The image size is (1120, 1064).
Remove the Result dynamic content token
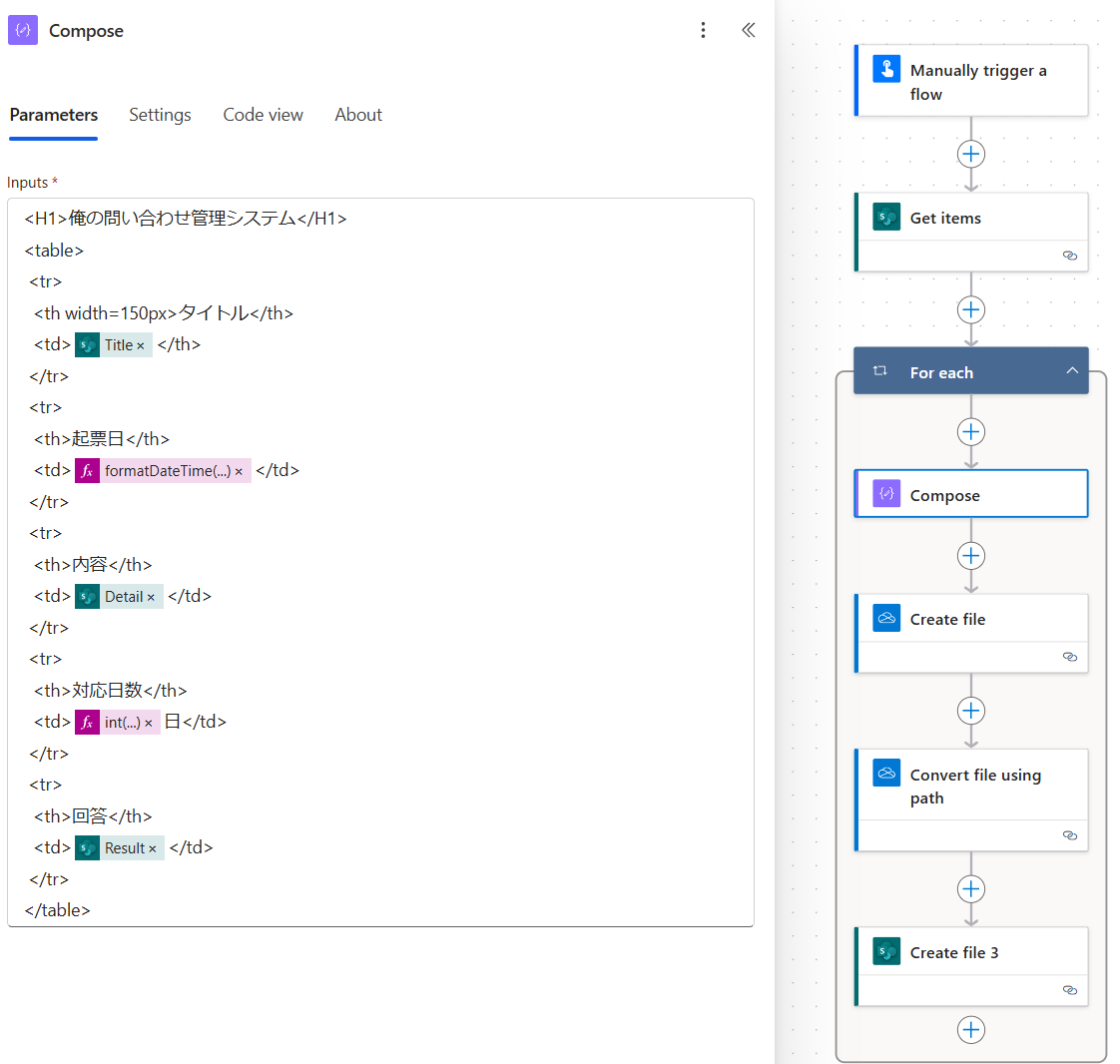click(152, 849)
